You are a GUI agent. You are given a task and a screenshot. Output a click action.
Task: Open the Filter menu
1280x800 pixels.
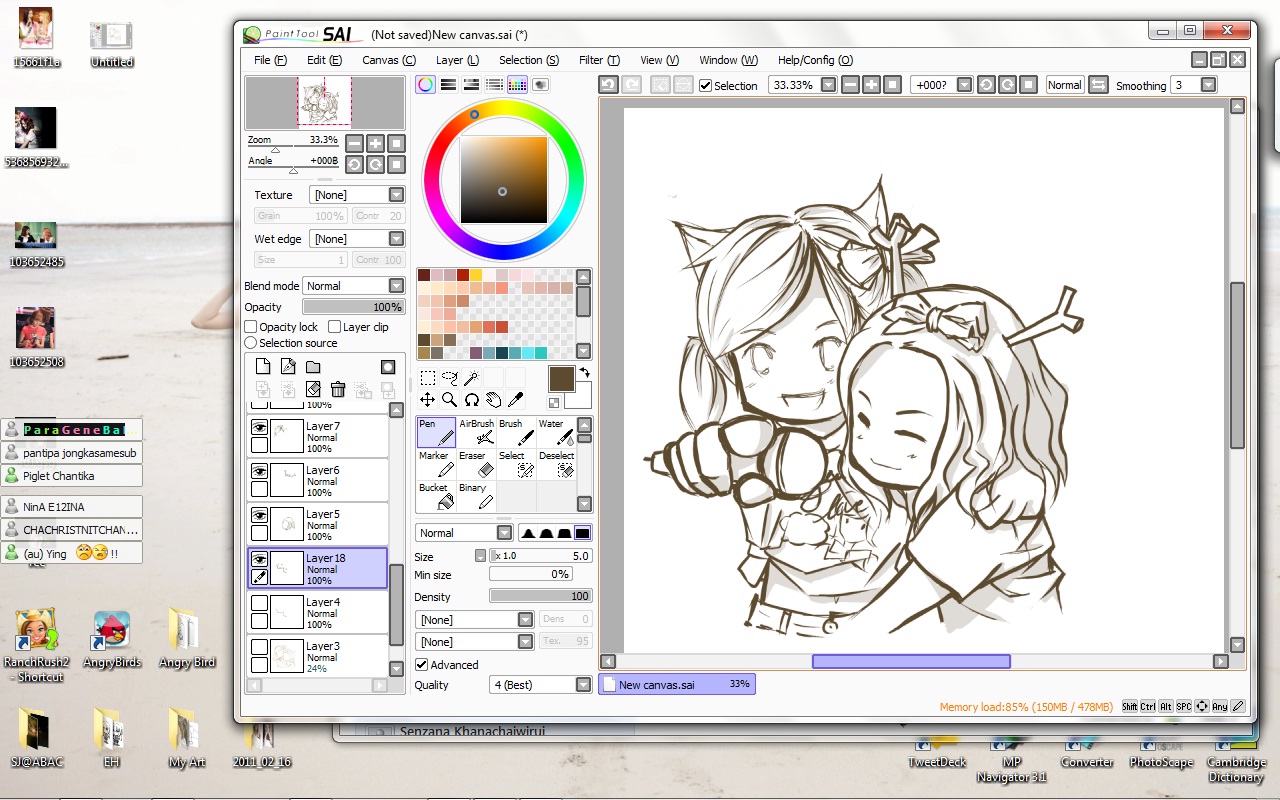(599, 60)
